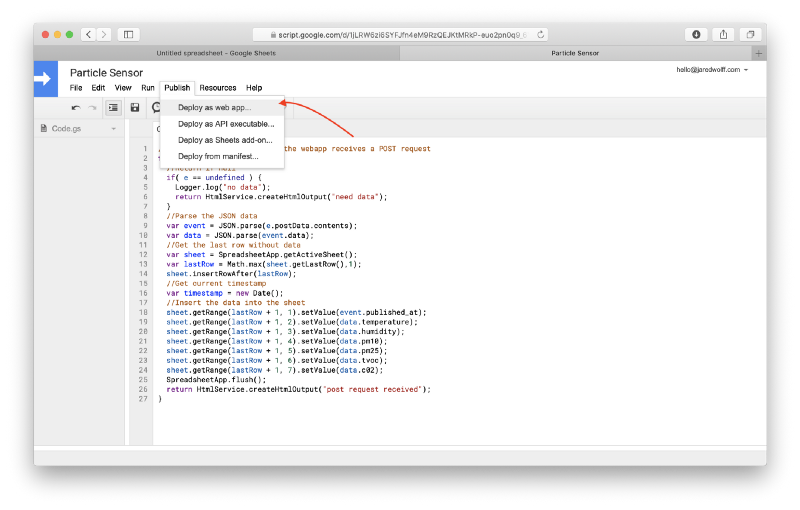Open the Help menu

254,88
